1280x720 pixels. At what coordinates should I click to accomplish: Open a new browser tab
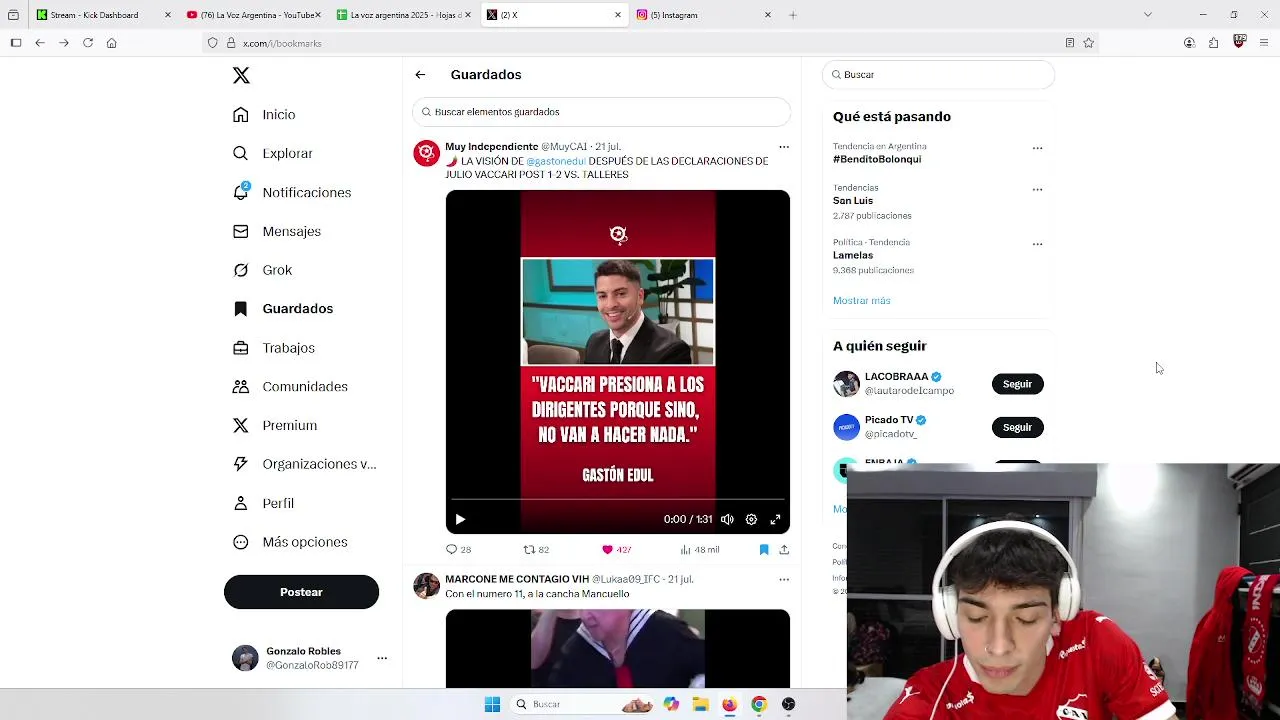(793, 15)
